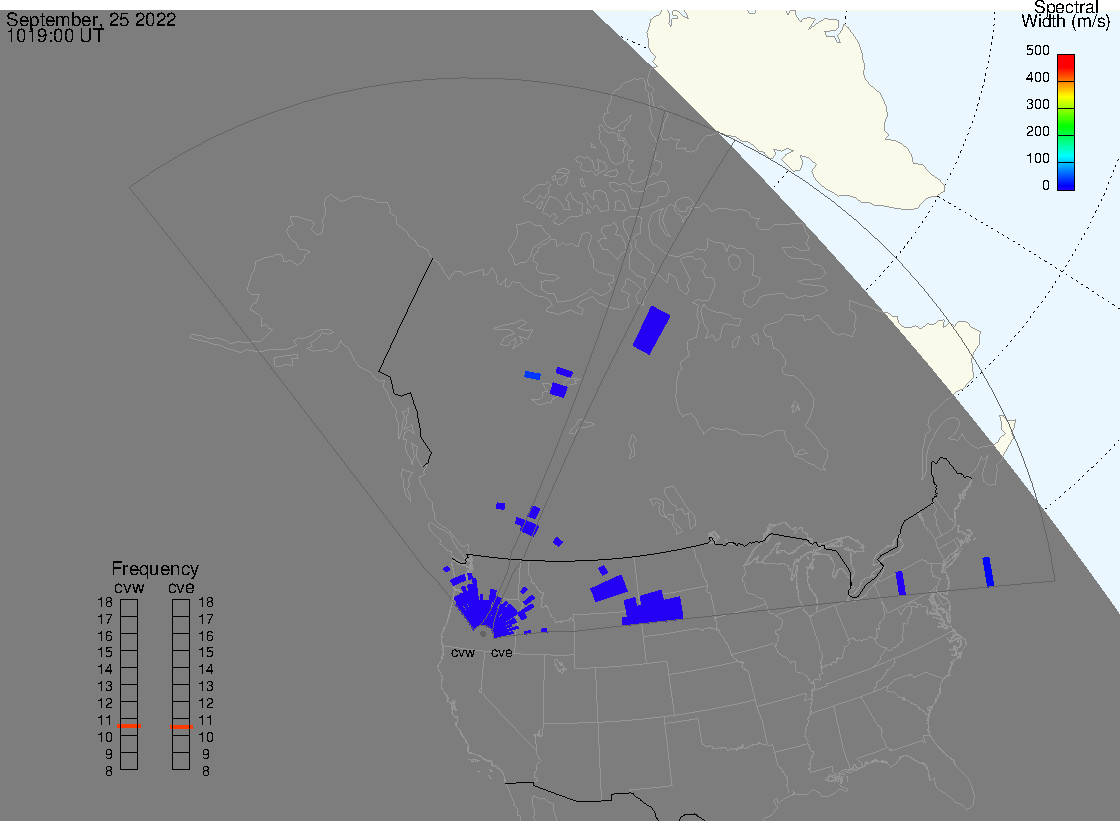Click the date text 'September, 25 2022'

coord(91,19)
